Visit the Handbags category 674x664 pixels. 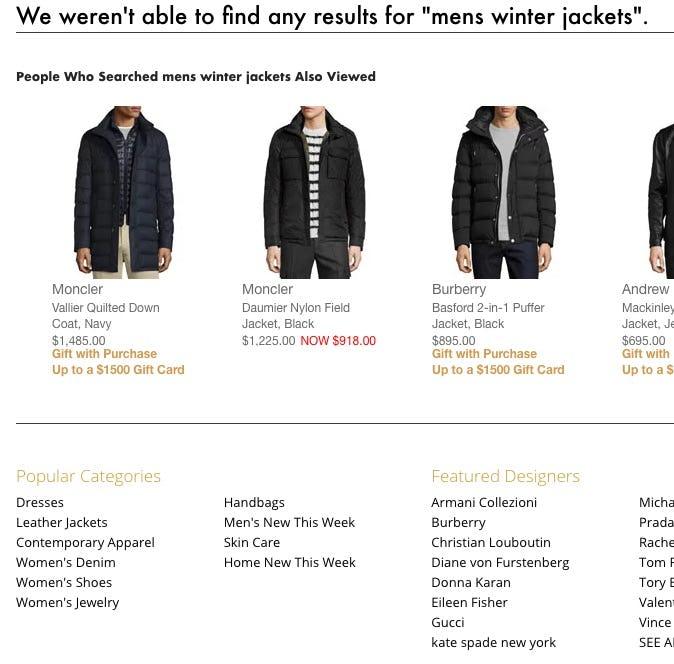254,502
